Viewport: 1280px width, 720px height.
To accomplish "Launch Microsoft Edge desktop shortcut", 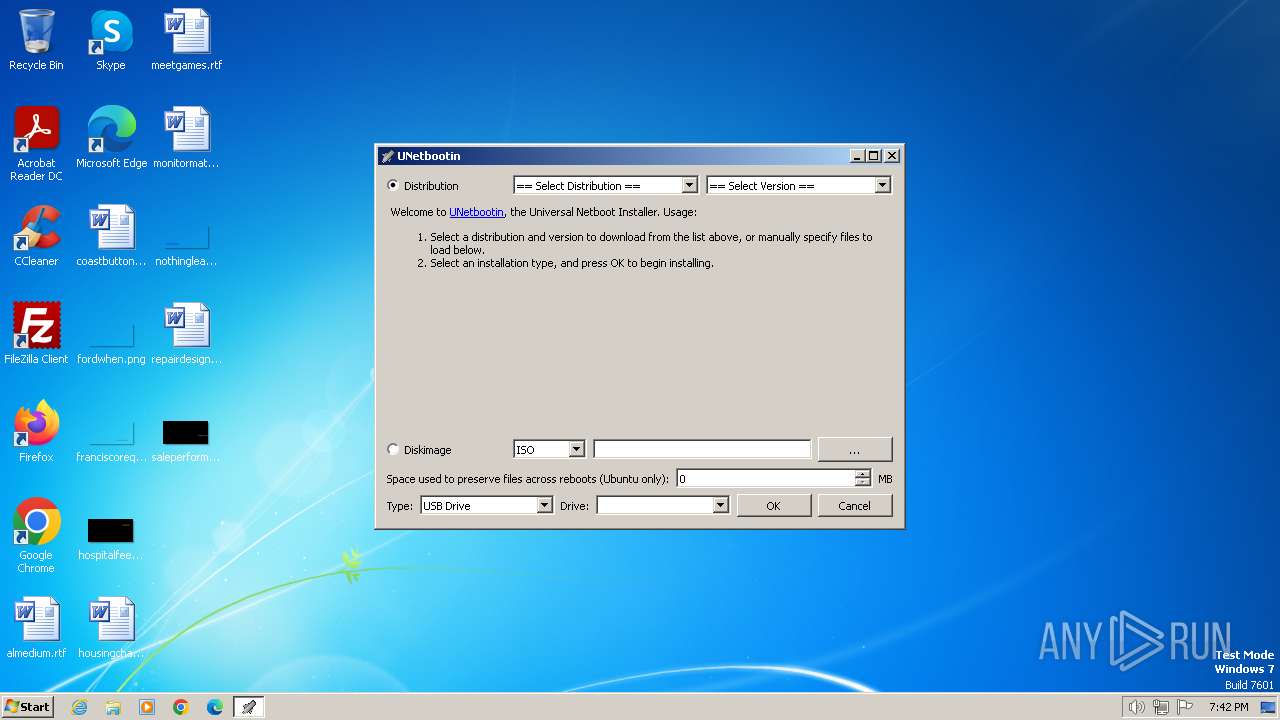I will (x=111, y=138).
